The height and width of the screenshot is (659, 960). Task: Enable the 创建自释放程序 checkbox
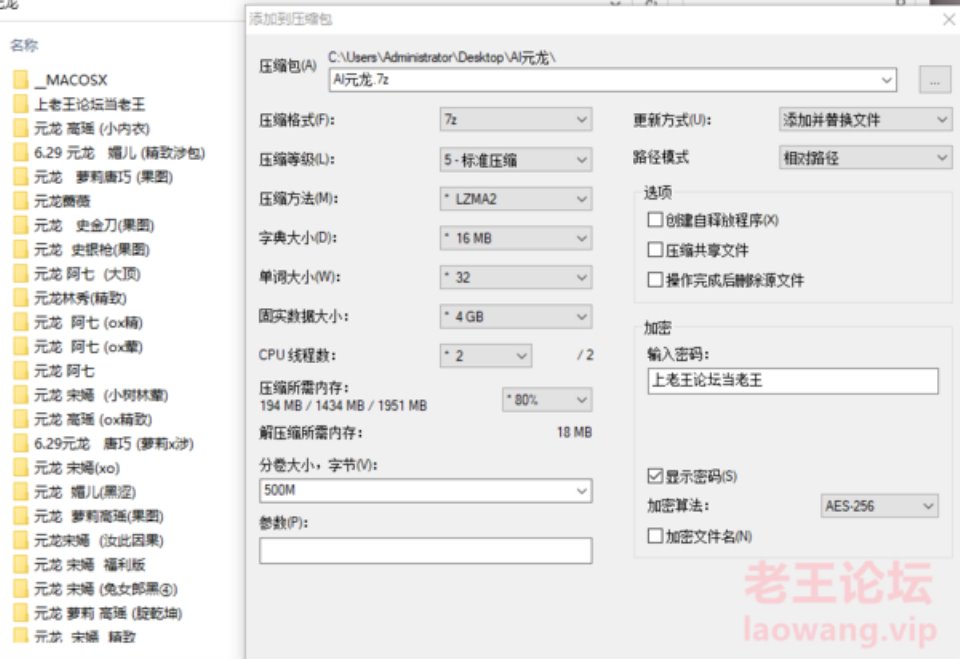[655, 220]
